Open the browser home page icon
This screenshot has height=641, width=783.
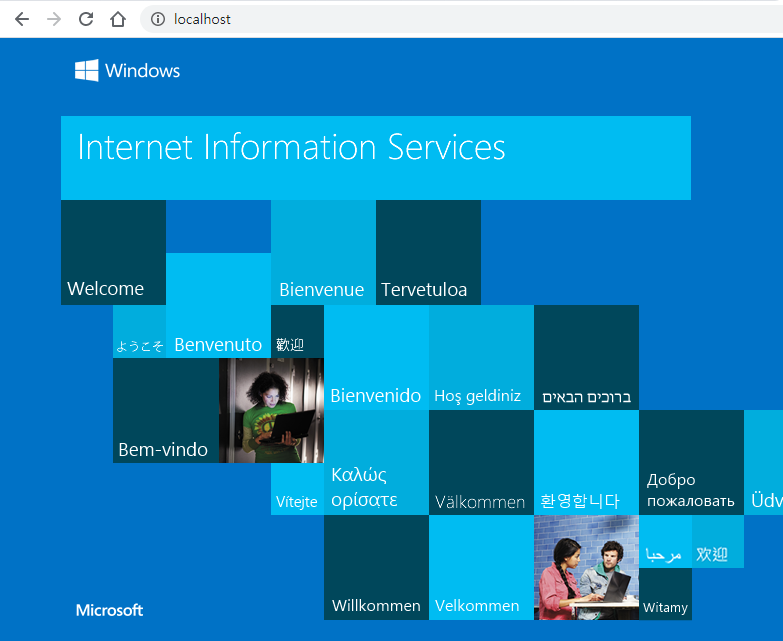pyautogui.click(x=118, y=19)
